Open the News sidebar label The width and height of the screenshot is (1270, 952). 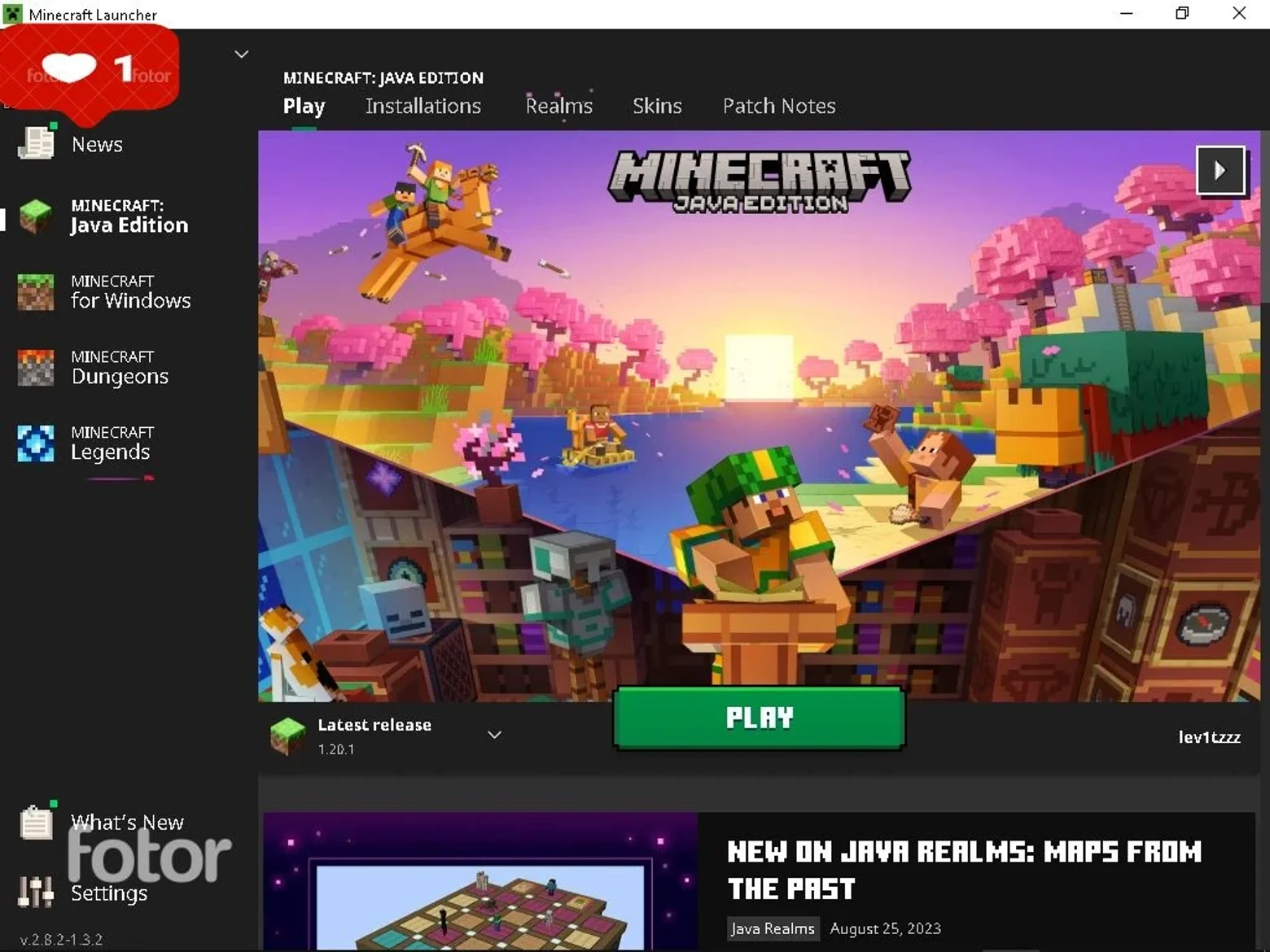click(97, 145)
